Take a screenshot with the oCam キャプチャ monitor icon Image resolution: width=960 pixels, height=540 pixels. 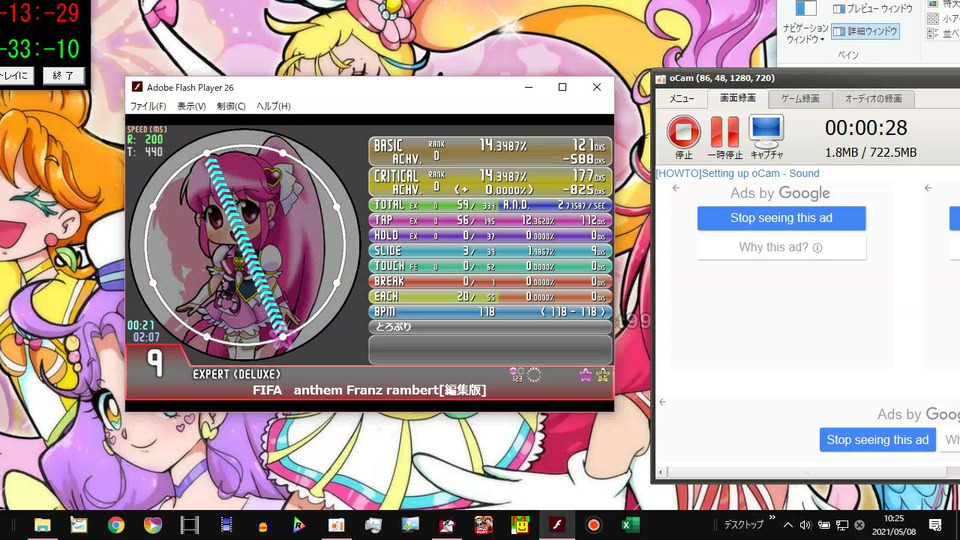pos(766,131)
